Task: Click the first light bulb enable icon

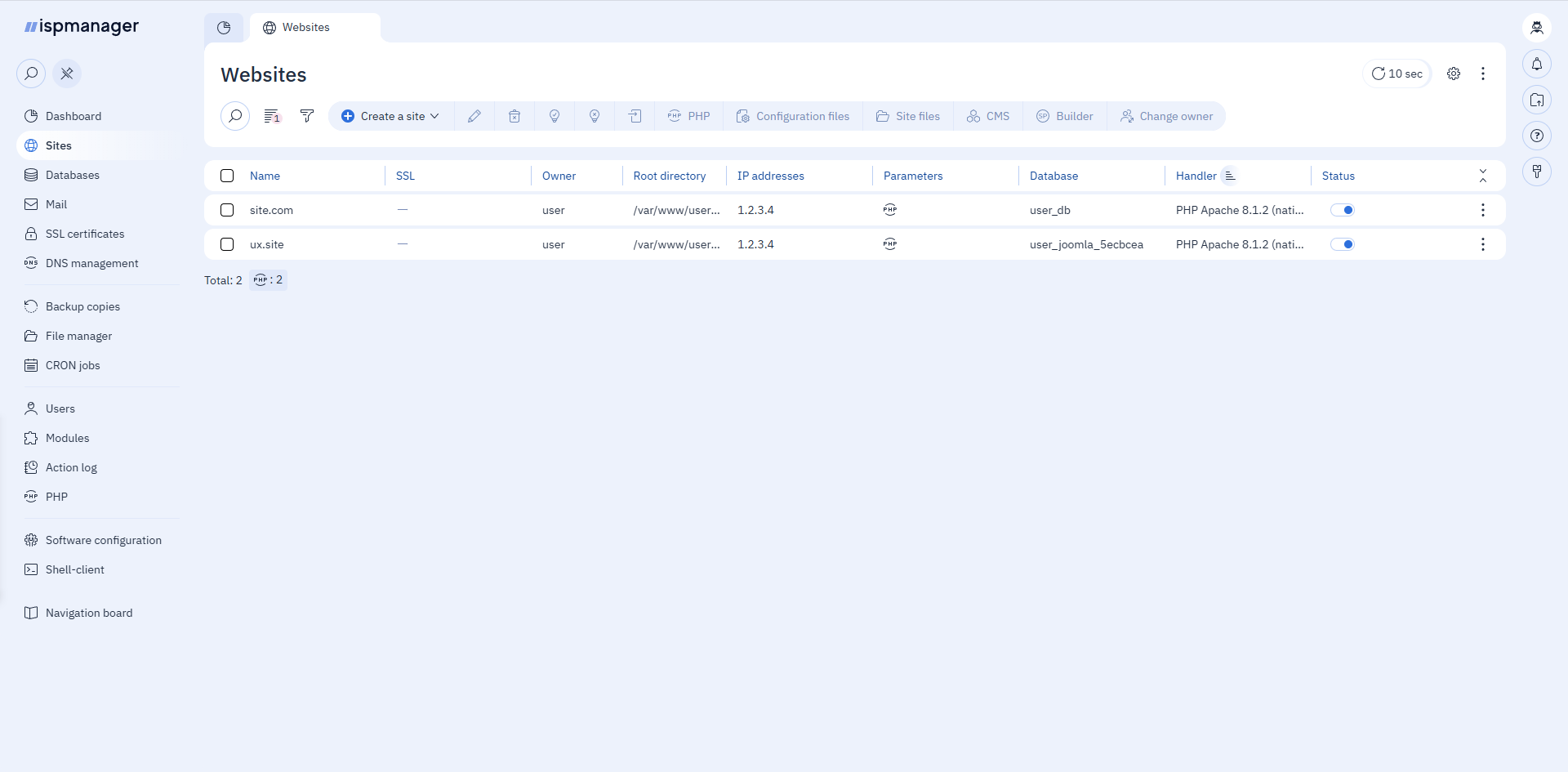Action: point(555,116)
